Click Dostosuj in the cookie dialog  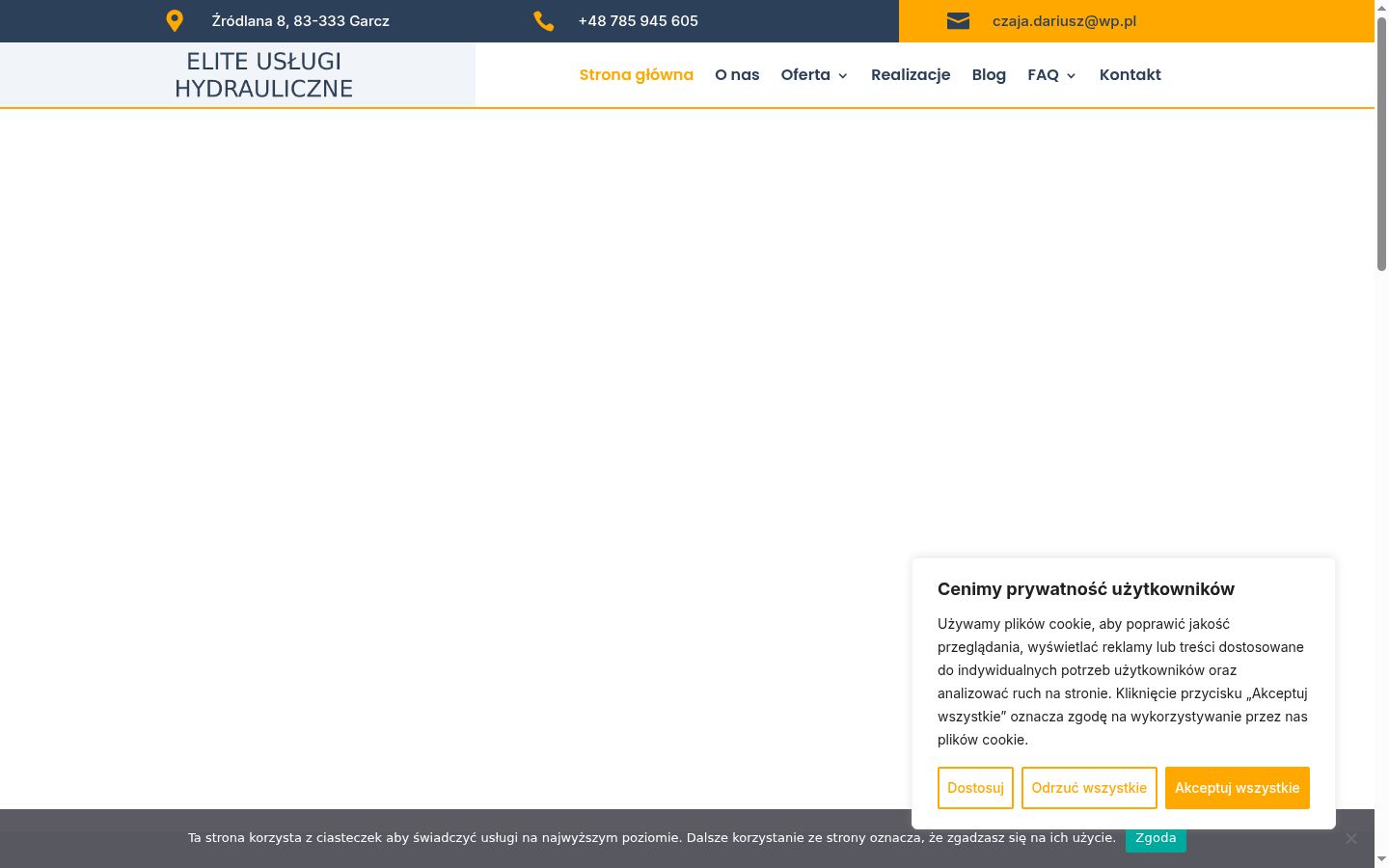[x=975, y=788]
